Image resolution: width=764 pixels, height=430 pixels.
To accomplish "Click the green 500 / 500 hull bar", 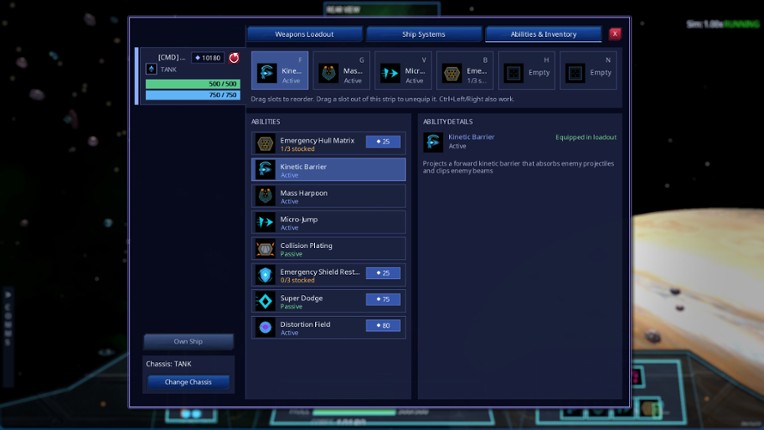I will coord(193,84).
